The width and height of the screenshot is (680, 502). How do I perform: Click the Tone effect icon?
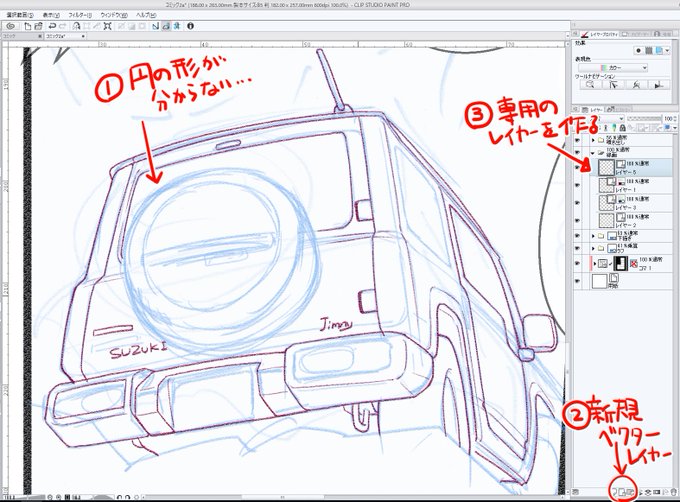(649, 51)
